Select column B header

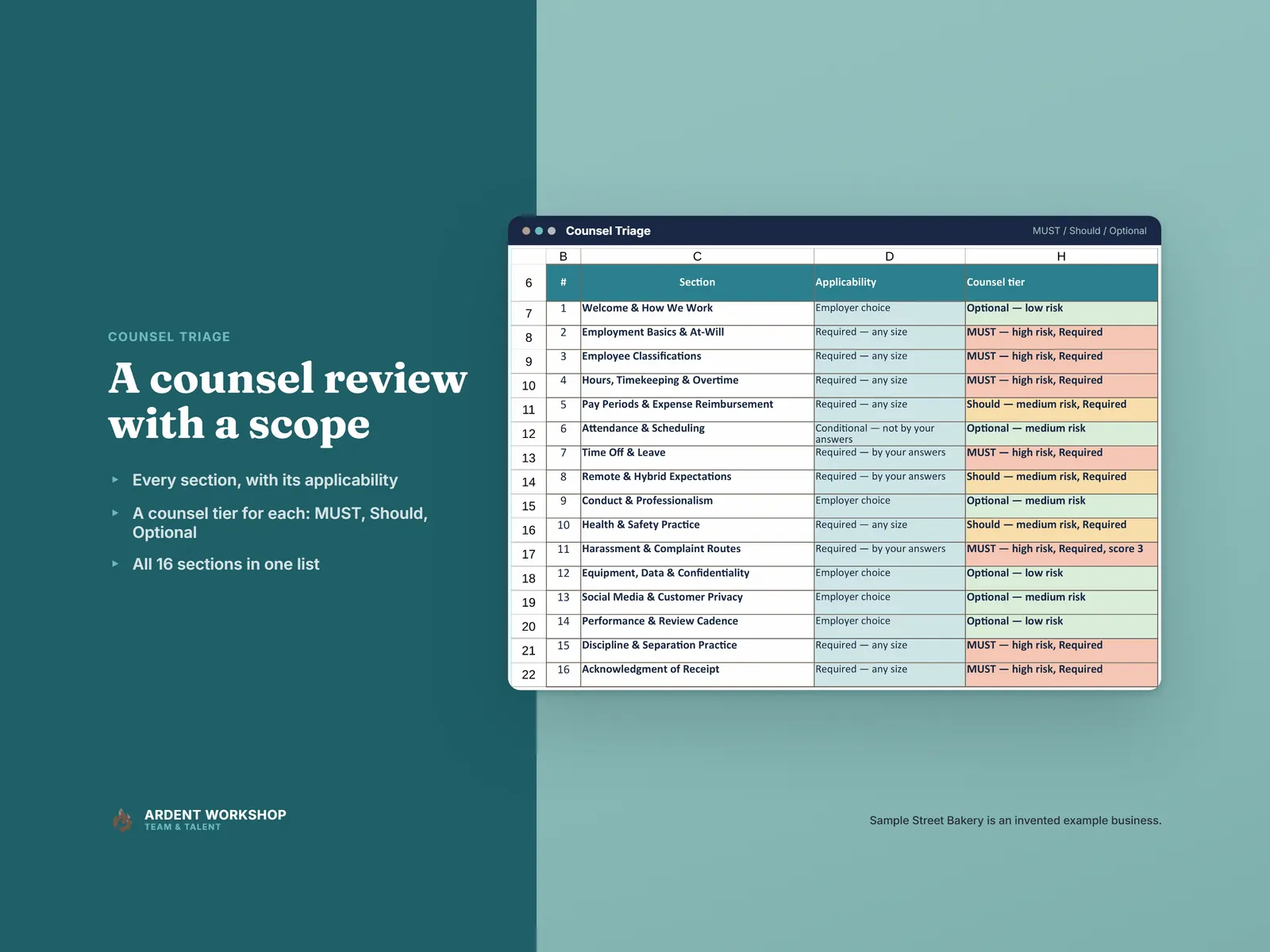[564, 256]
